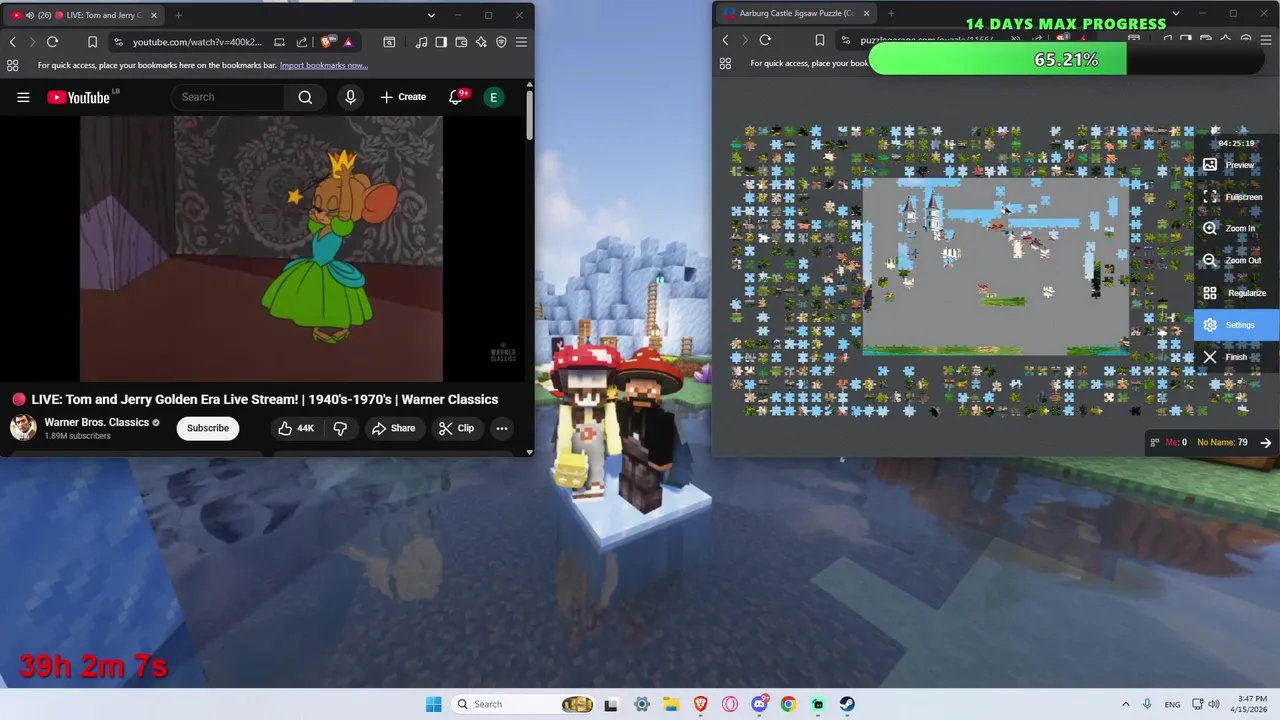Open Warner Bros. Classics channel avatar
Screen dimensions: 1280x720
pyautogui.click(x=23, y=428)
